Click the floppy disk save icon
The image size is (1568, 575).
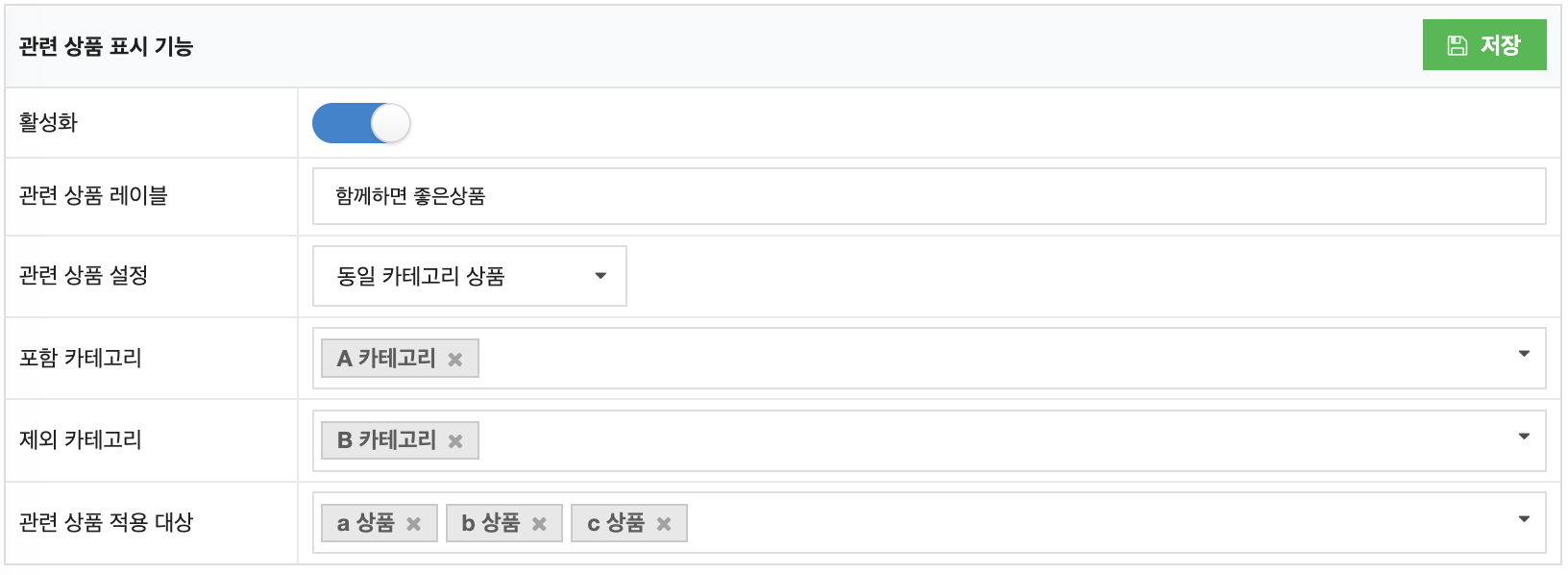click(x=1458, y=45)
